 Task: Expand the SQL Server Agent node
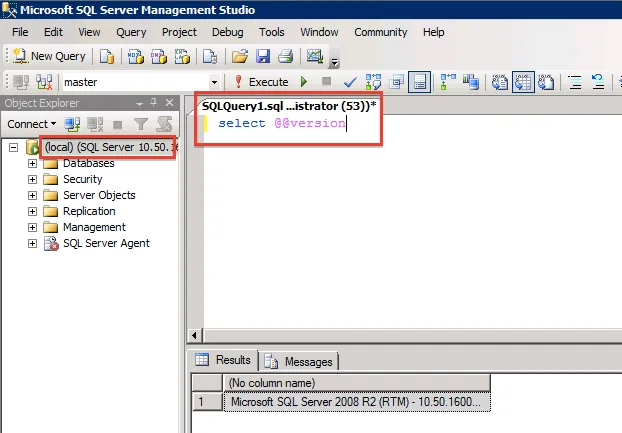pyautogui.click(x=33, y=243)
